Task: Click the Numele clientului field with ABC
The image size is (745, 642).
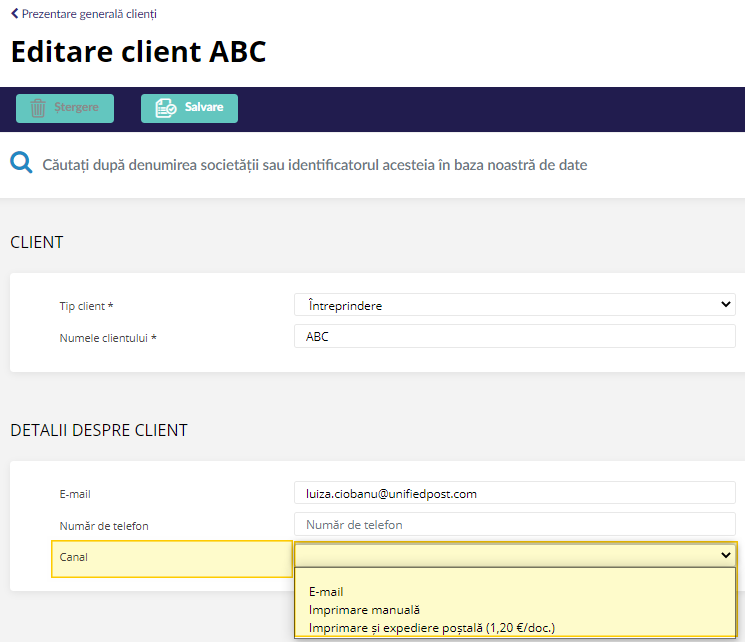Action: (x=515, y=336)
